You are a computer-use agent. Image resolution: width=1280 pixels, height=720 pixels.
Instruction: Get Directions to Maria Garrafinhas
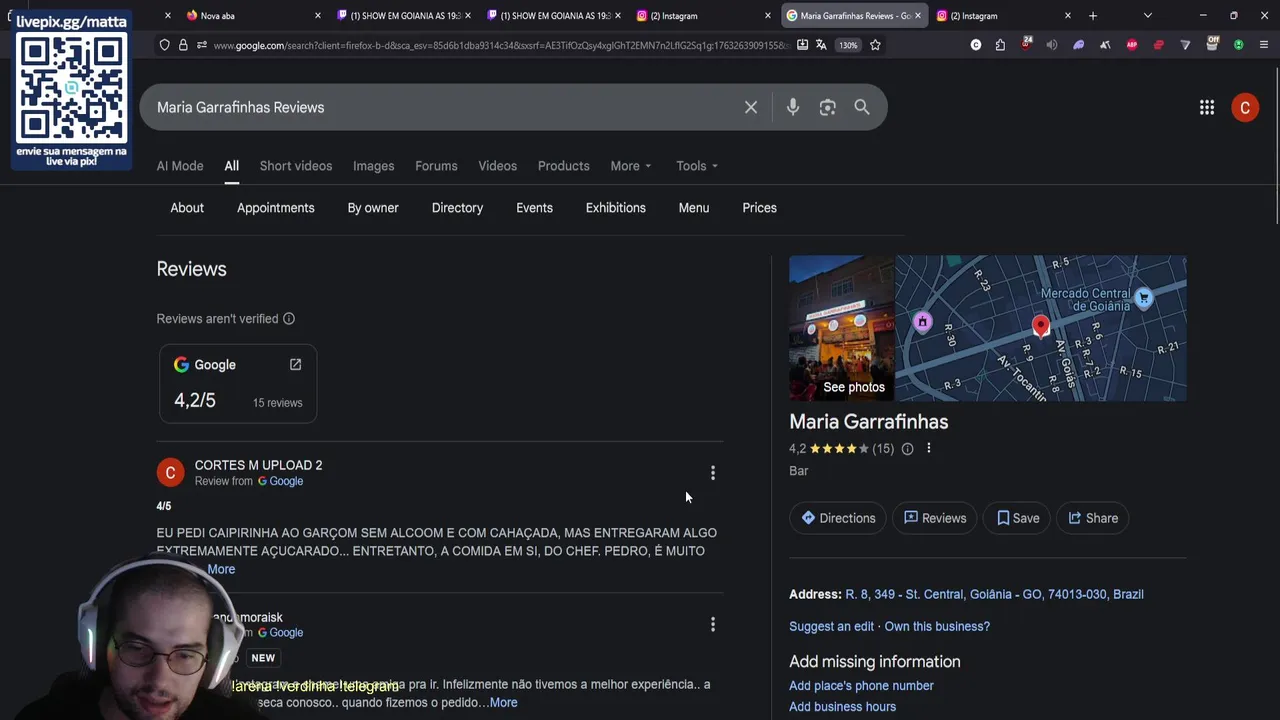point(838,518)
